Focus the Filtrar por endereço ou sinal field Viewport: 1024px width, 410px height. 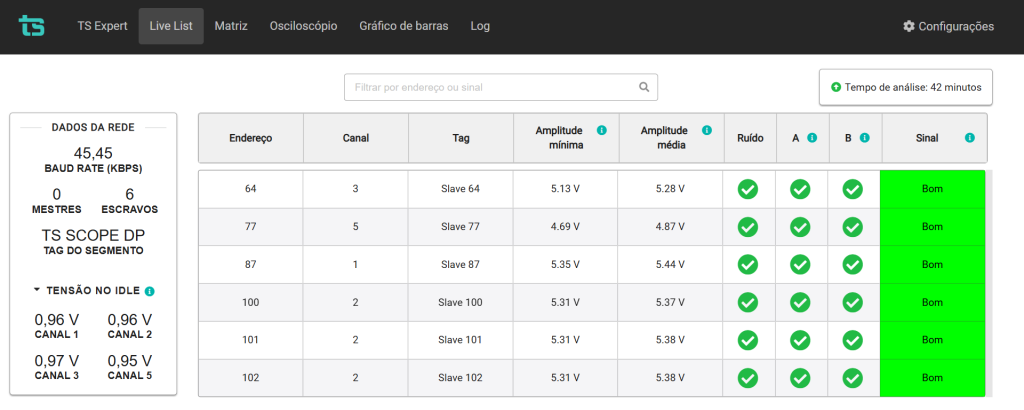tap(501, 87)
